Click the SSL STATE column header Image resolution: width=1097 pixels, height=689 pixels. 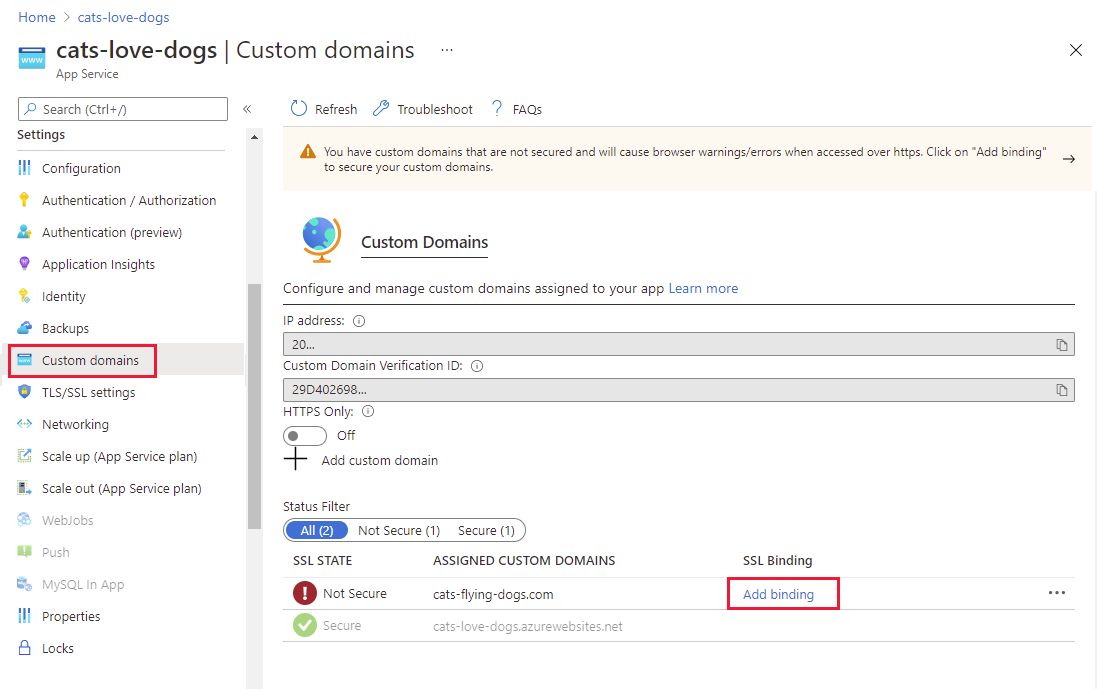tap(323, 561)
